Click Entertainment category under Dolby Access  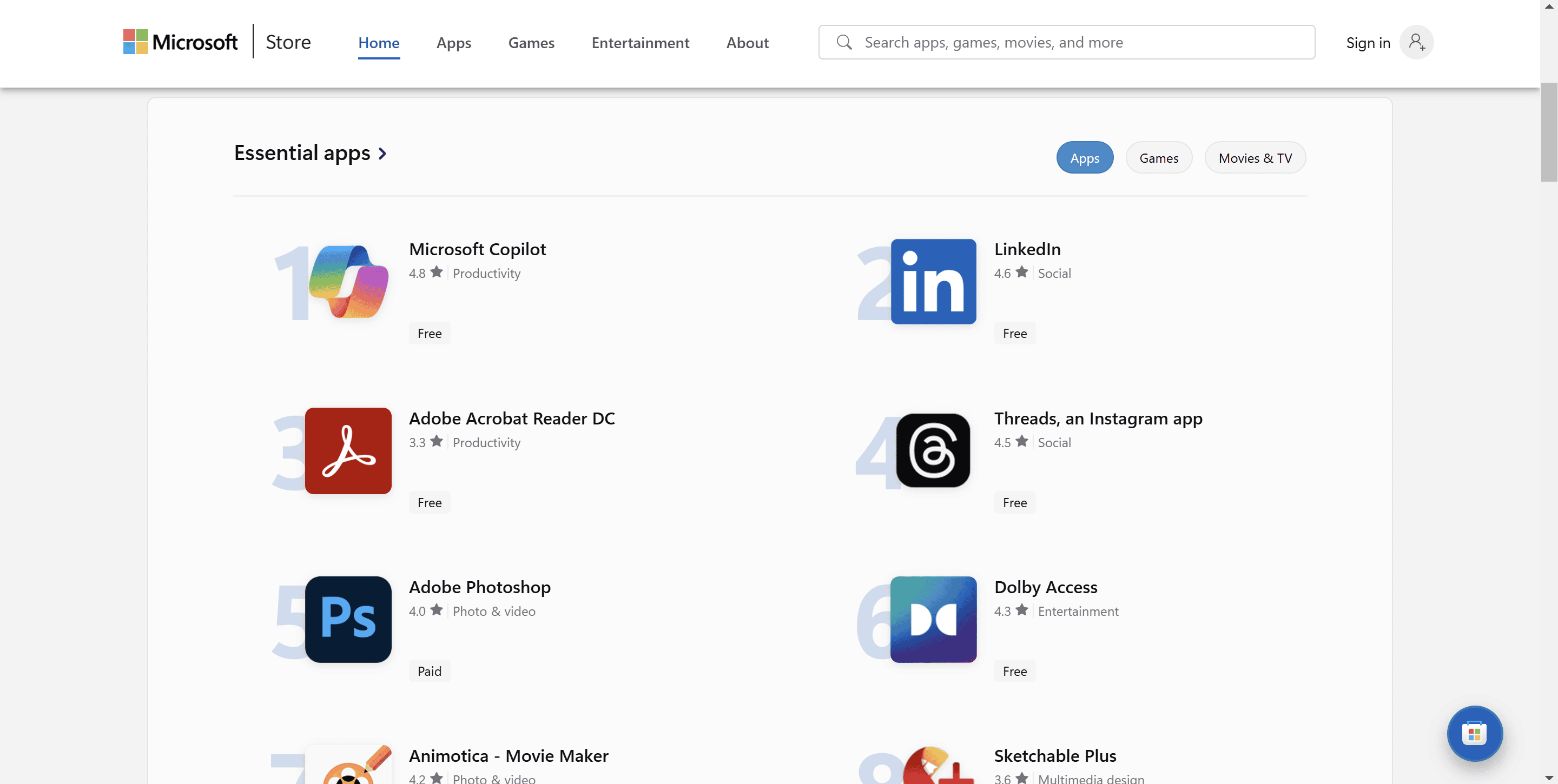(1078, 611)
